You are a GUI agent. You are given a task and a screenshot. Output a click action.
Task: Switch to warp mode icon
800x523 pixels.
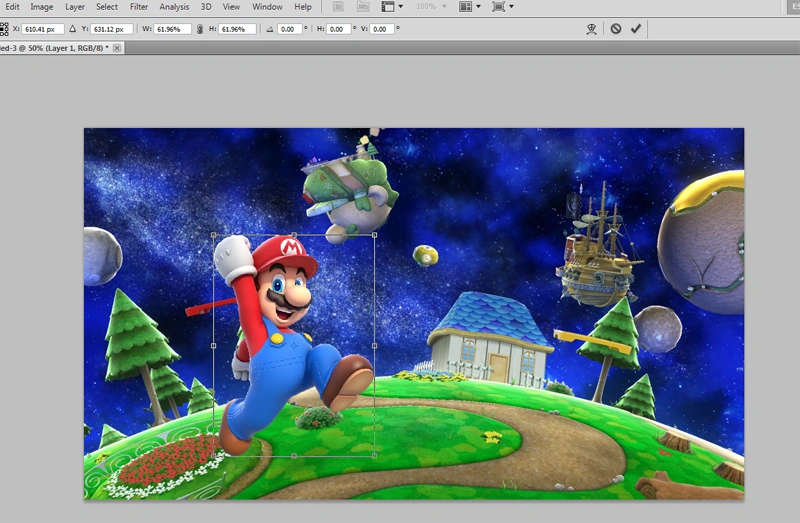[x=593, y=29]
